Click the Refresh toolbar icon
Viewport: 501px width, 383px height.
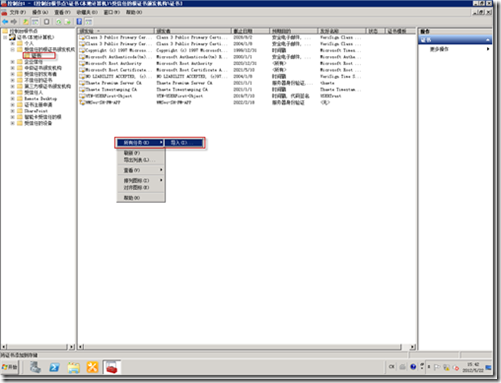click(x=59, y=22)
